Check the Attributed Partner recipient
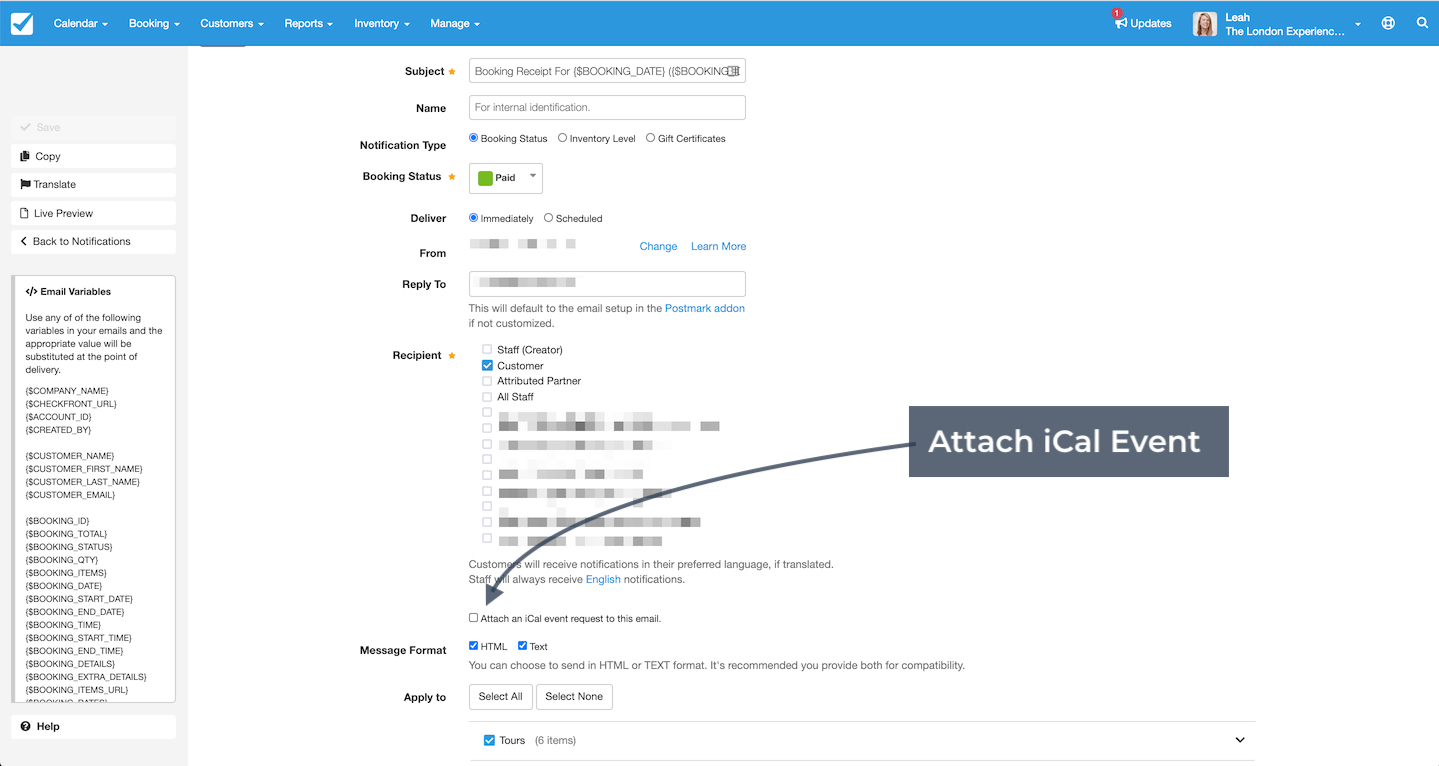1439x766 pixels. pos(487,381)
